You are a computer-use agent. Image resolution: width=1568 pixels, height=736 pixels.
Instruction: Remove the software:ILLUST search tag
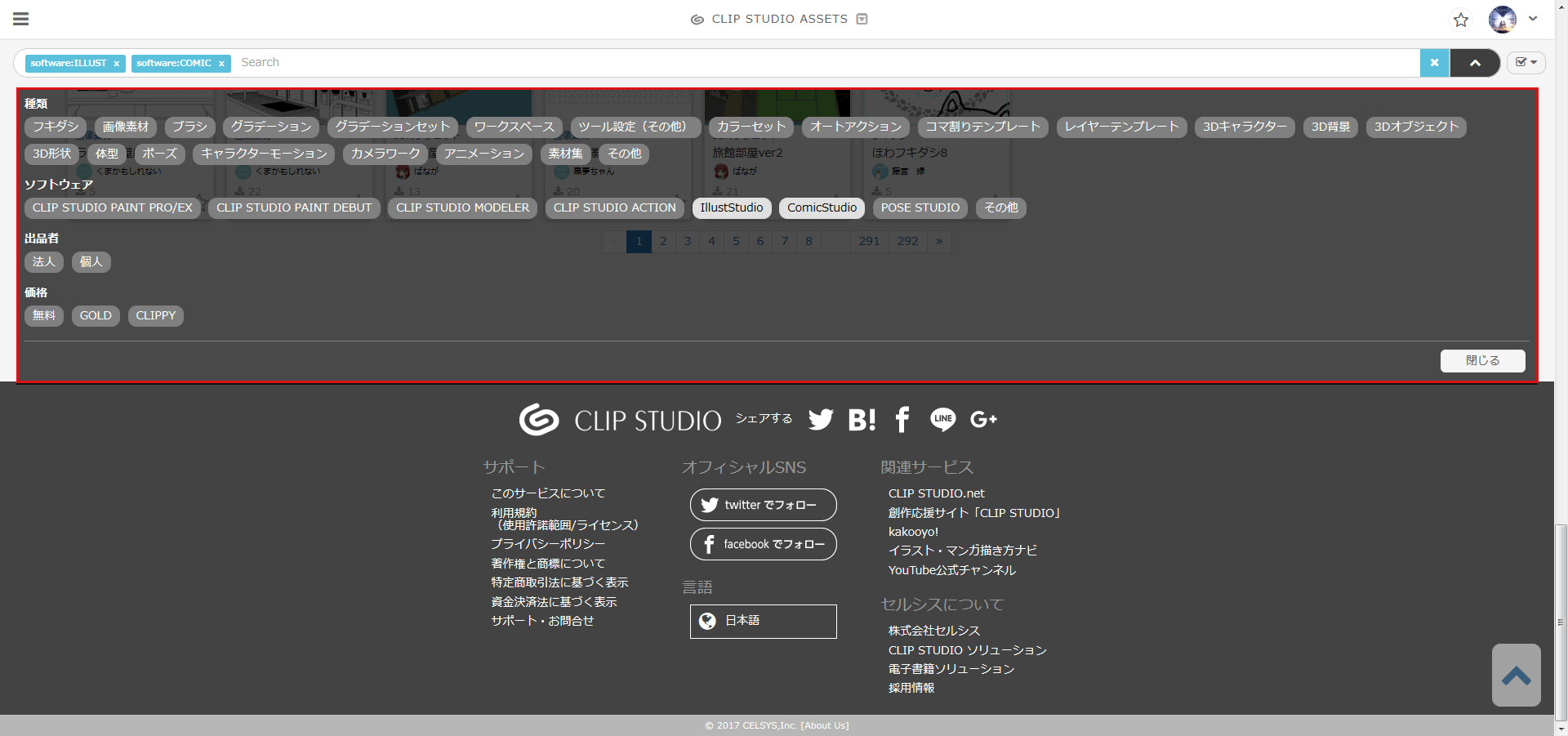pos(117,64)
